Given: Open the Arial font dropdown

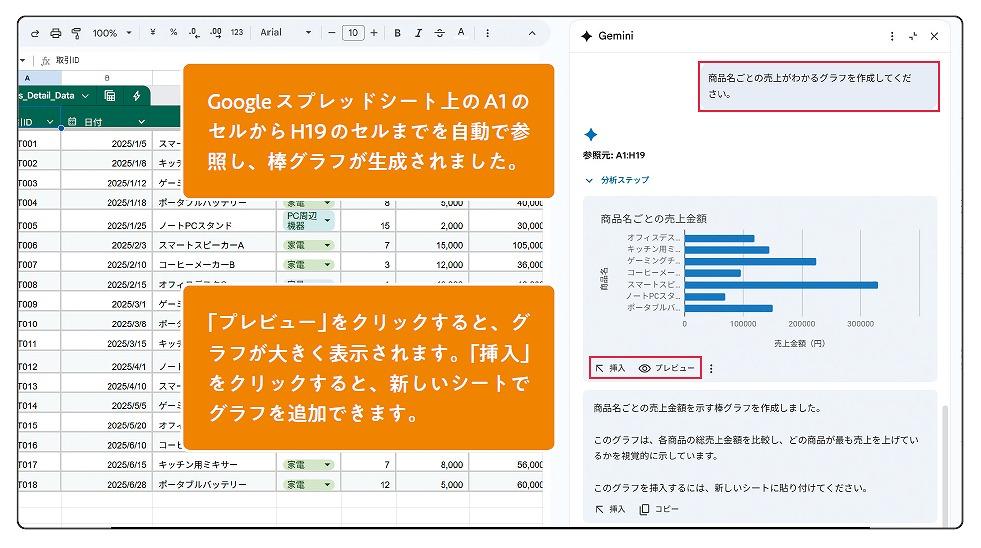Looking at the screenshot, I should (286, 33).
